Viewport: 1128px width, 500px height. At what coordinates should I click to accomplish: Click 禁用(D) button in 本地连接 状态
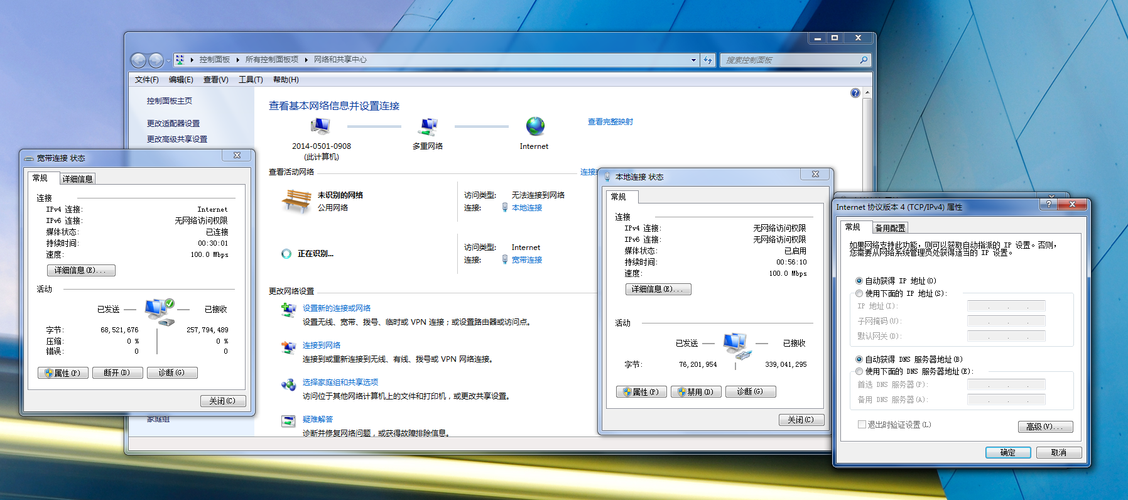pos(696,392)
